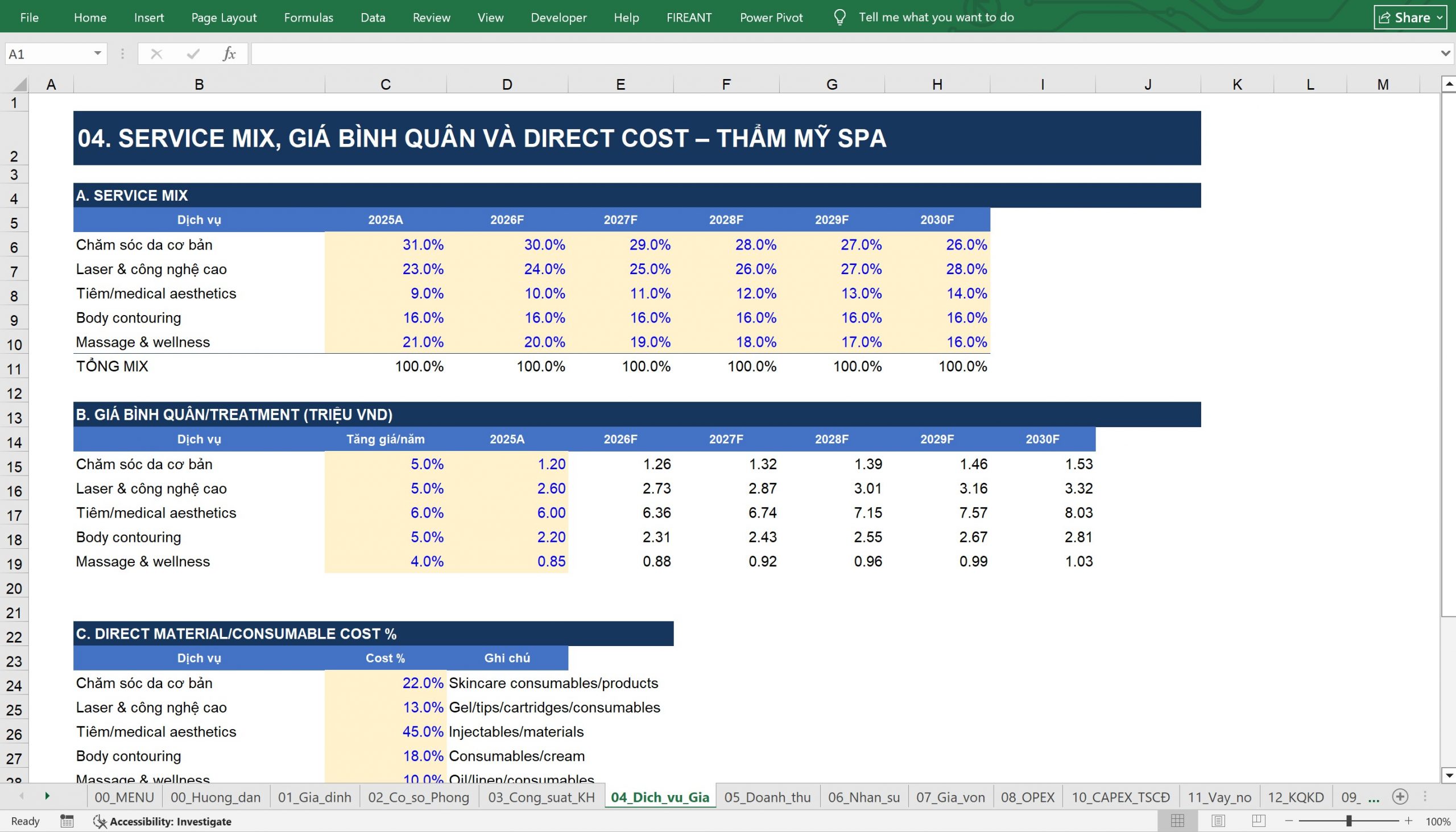Switch to the 05_Doanh_thu sheet tab
Screen dimensions: 1456x832
[767, 797]
